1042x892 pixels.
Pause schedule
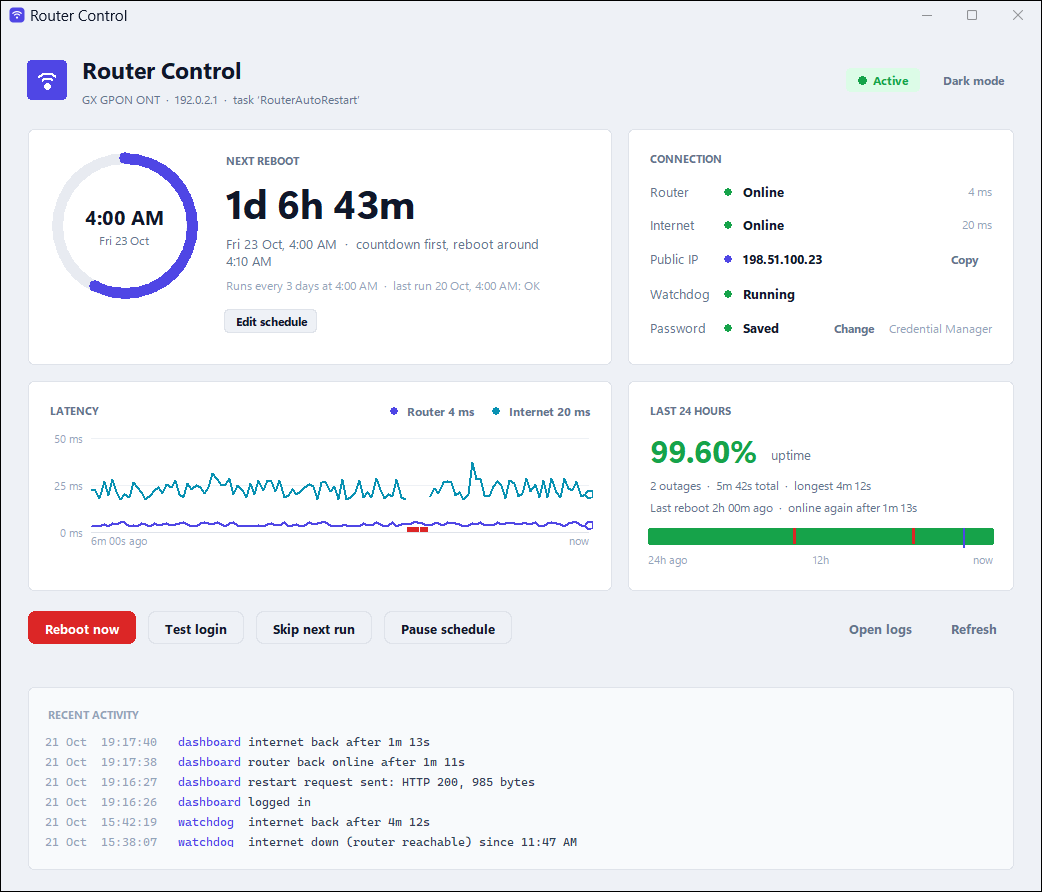pos(448,629)
